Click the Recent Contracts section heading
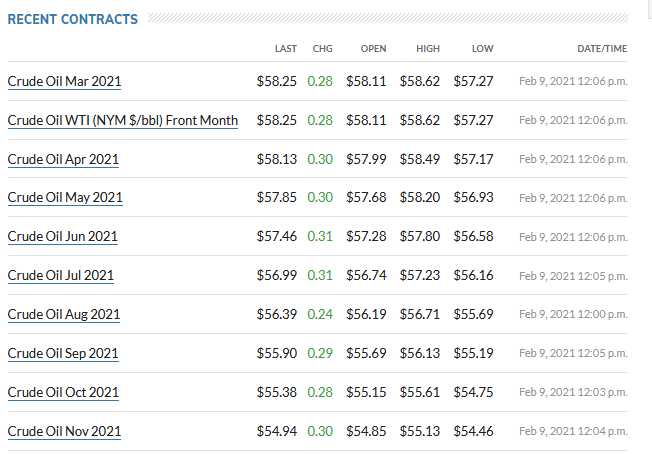The height and width of the screenshot is (454, 652). click(x=73, y=19)
